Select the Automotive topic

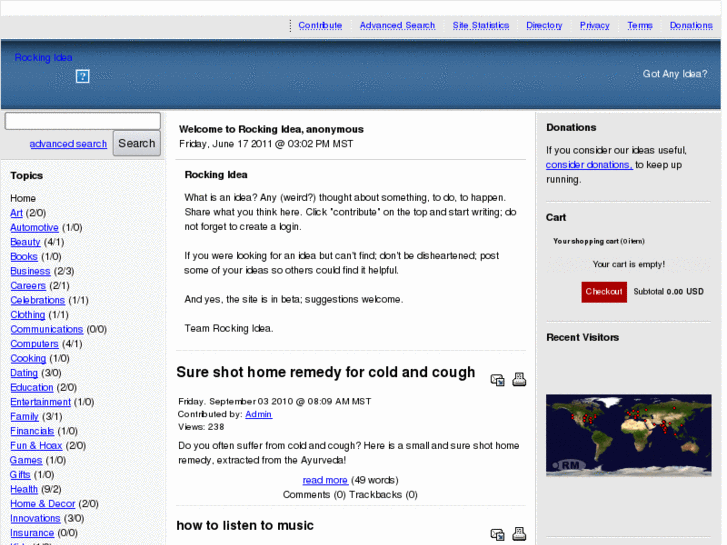(x=34, y=228)
